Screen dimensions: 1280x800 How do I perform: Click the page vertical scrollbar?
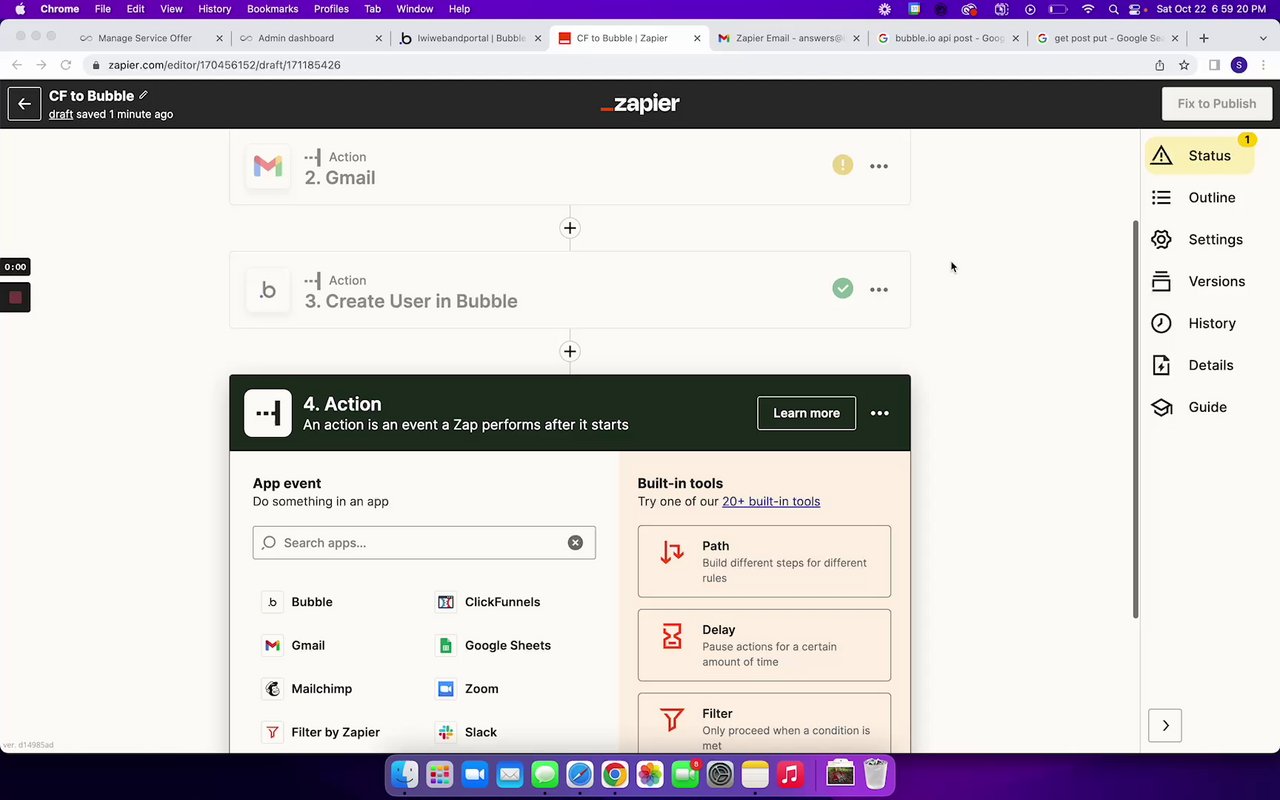[1135, 419]
